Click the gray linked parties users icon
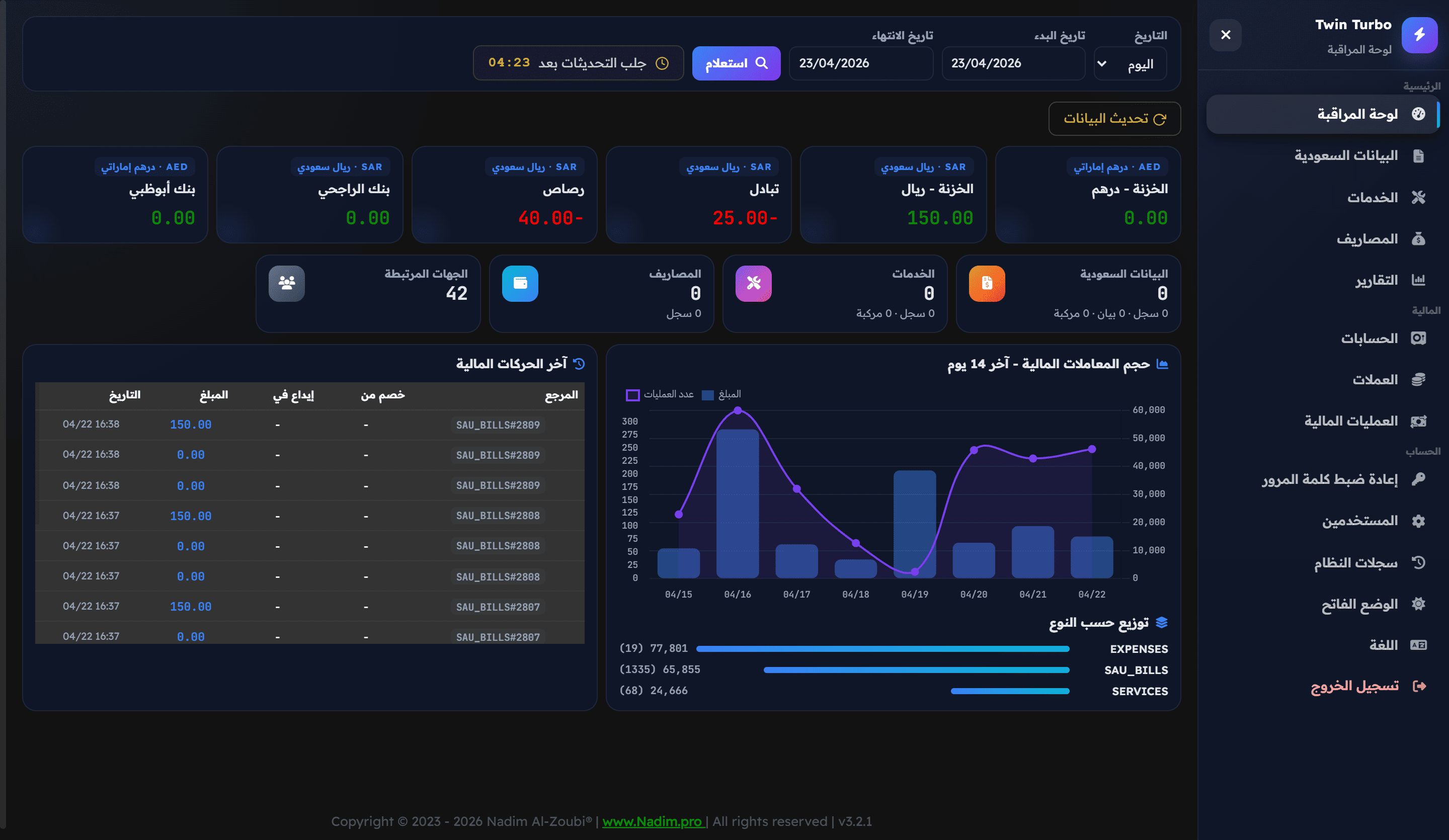 (286, 284)
